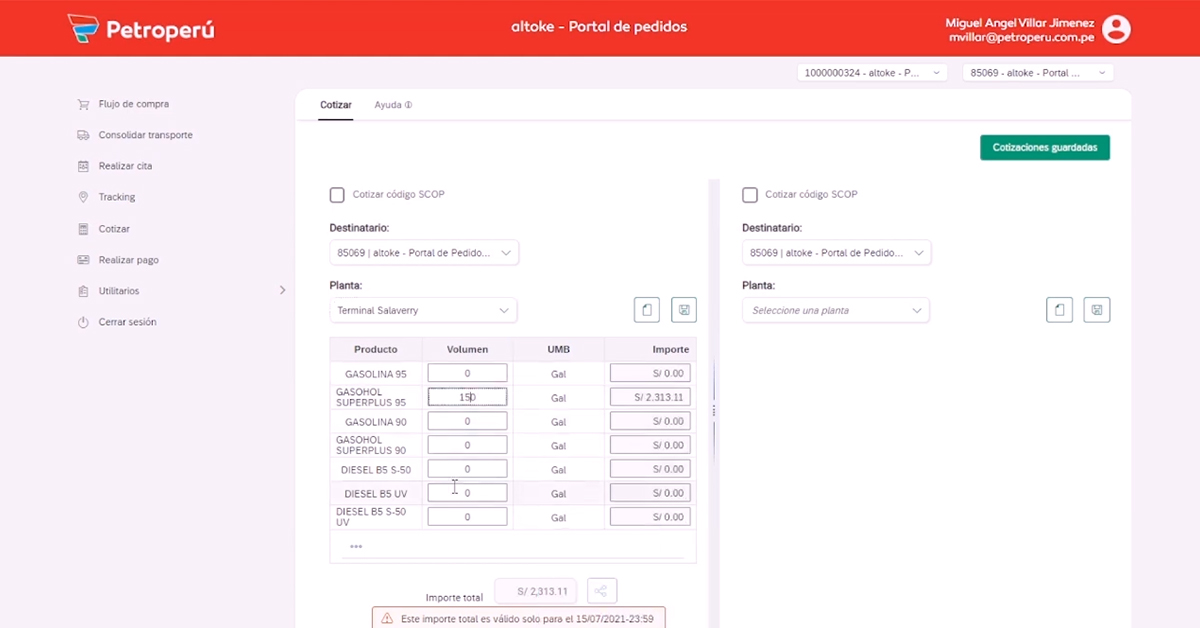The width and height of the screenshot is (1200, 628).
Task: Click the share icon next to Importe total
Action: pyautogui.click(x=602, y=591)
